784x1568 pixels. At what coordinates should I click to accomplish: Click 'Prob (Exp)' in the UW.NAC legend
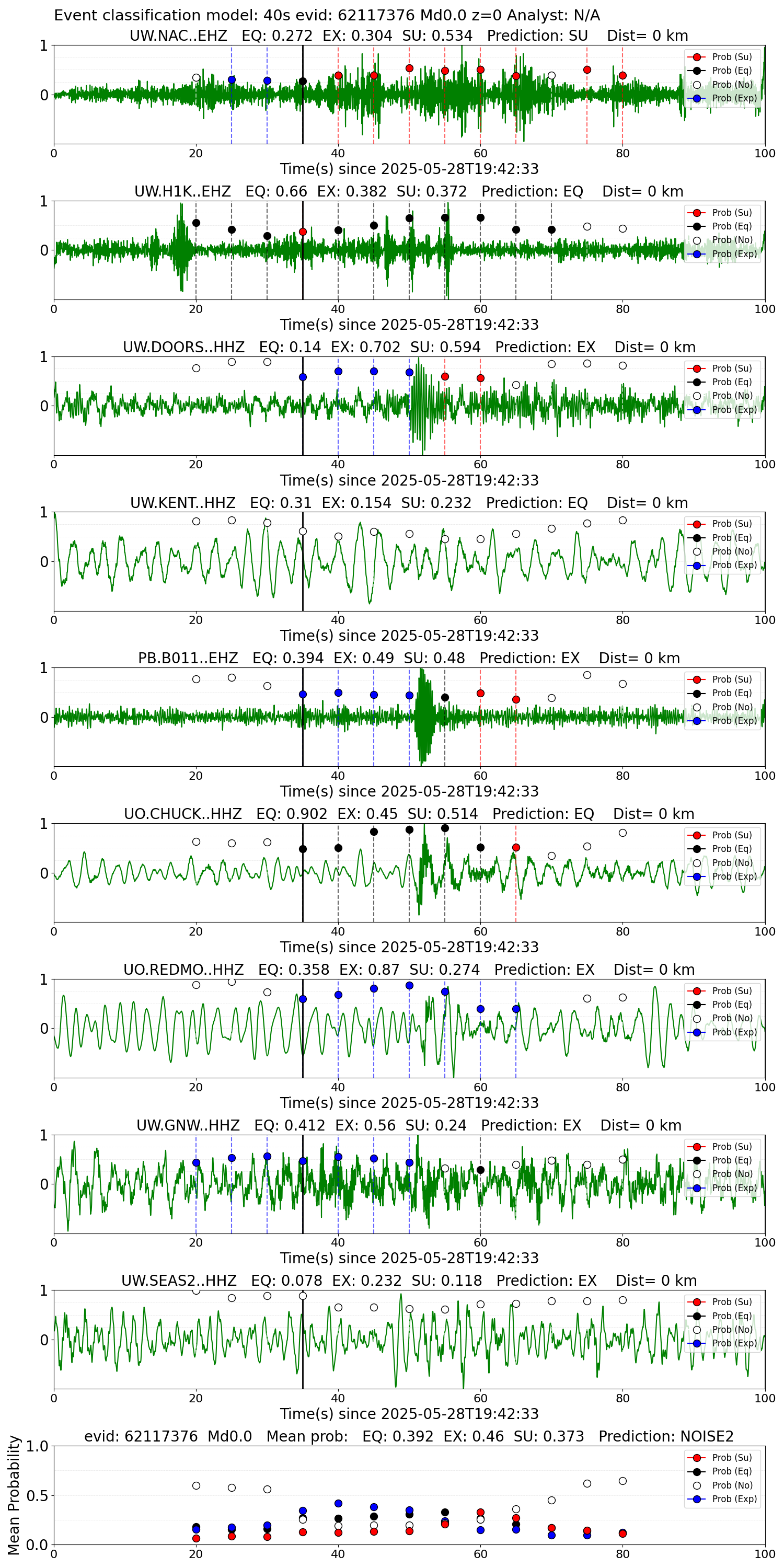click(x=734, y=98)
